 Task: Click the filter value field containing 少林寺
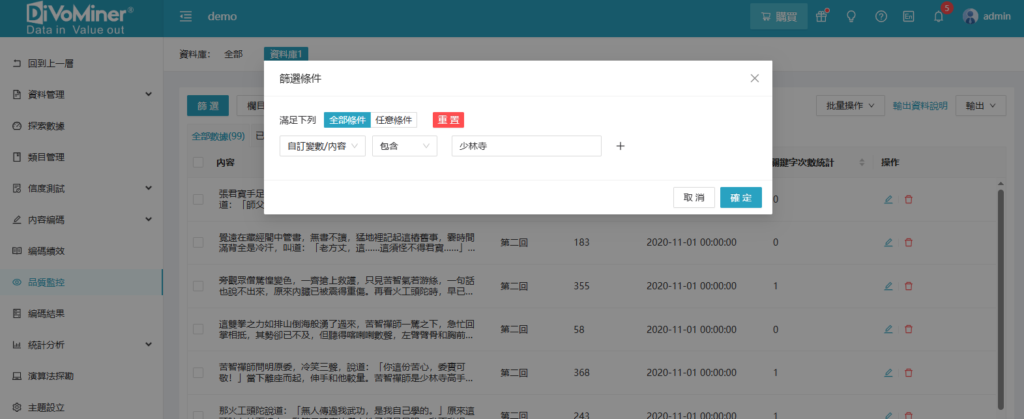[x=526, y=146]
